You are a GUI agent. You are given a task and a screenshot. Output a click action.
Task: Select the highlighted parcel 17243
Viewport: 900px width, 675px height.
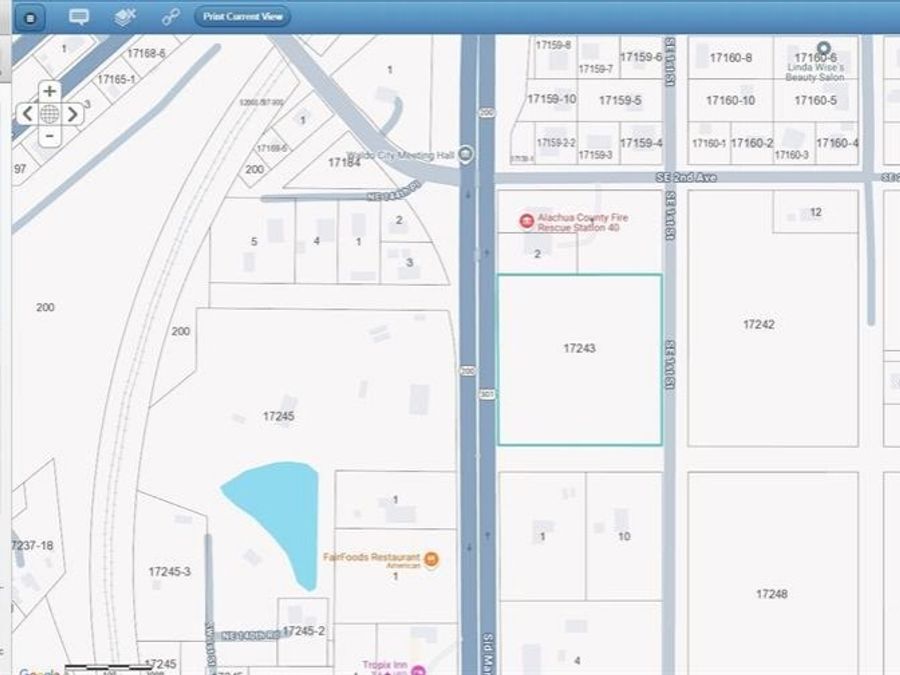point(579,360)
